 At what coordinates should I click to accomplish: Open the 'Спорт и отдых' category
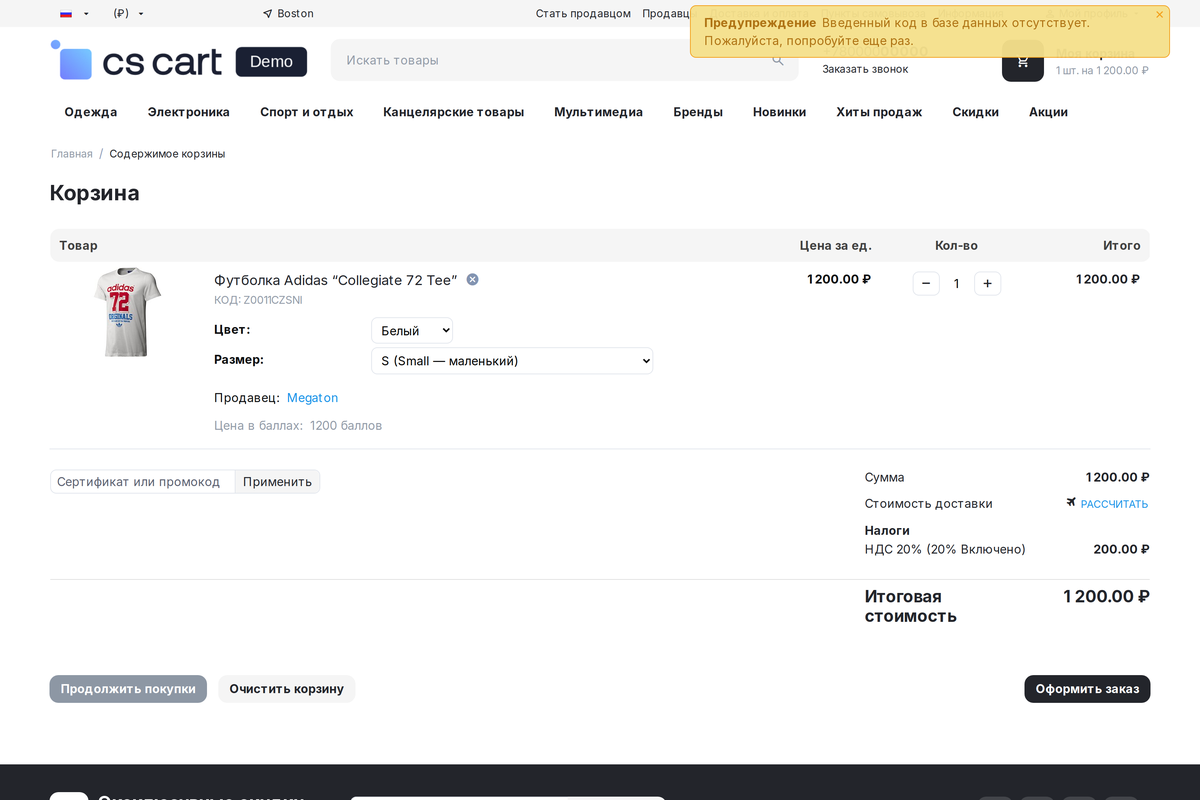click(307, 112)
